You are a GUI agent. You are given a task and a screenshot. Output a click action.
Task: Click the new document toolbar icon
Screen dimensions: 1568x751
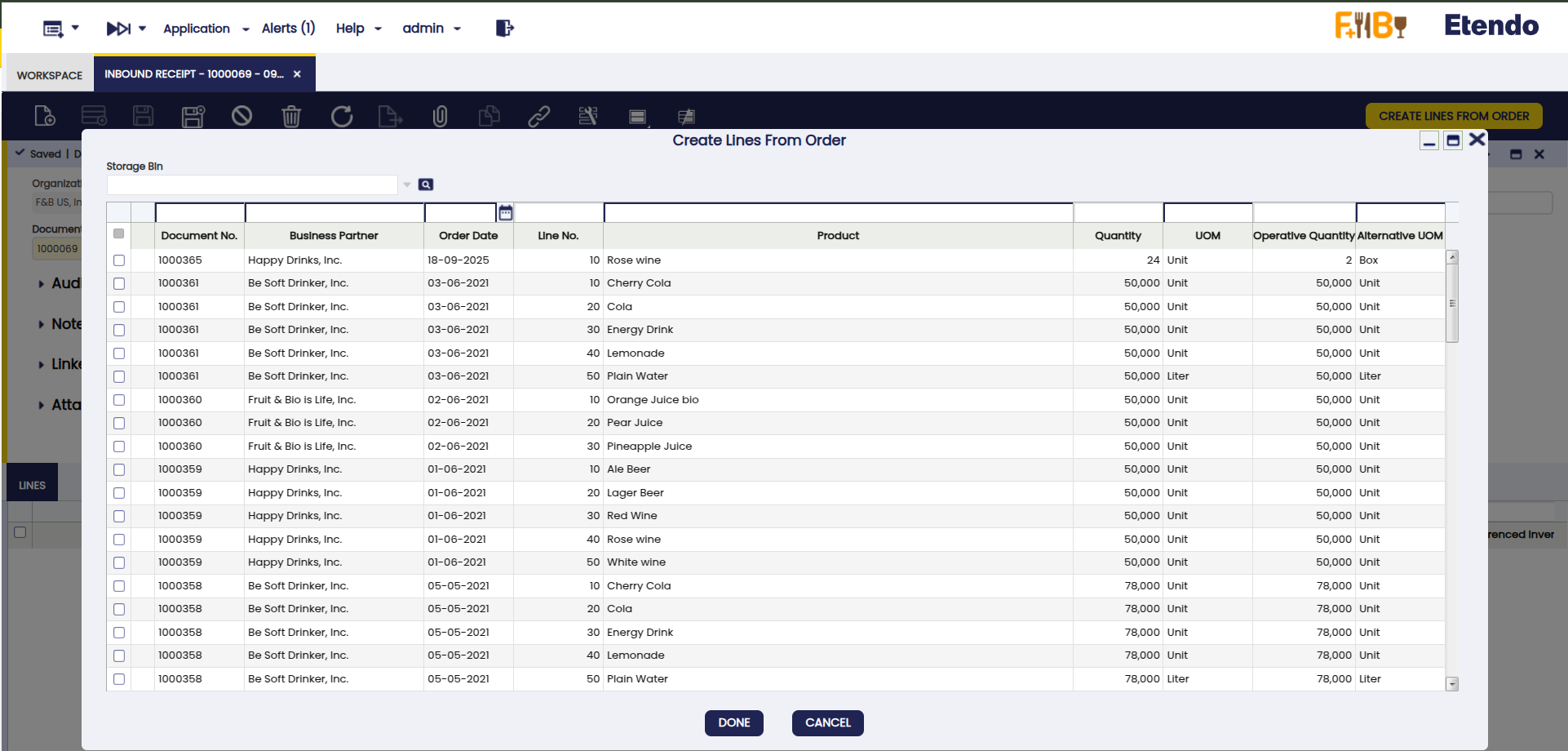point(45,117)
